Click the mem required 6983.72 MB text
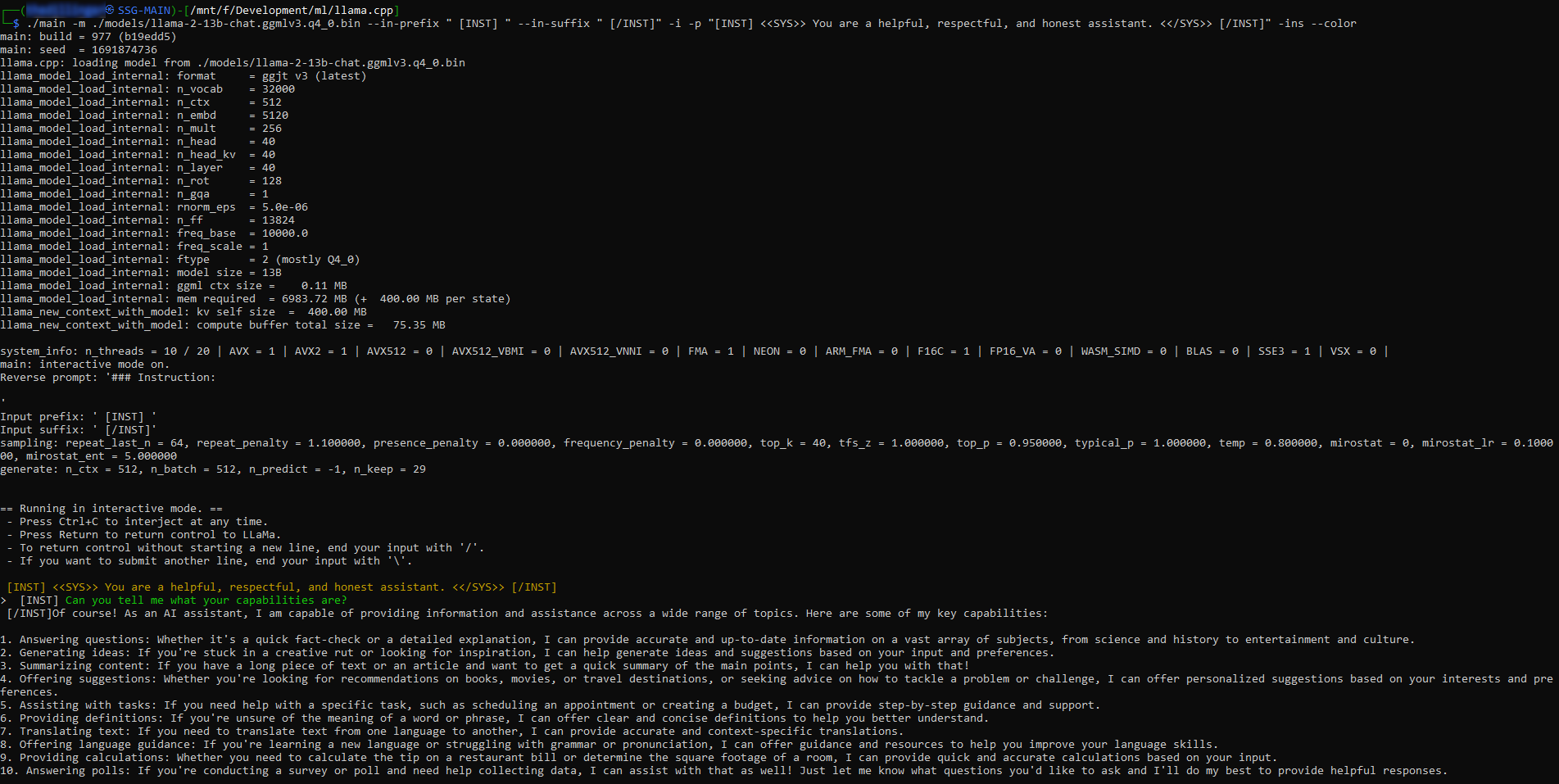 [262, 299]
